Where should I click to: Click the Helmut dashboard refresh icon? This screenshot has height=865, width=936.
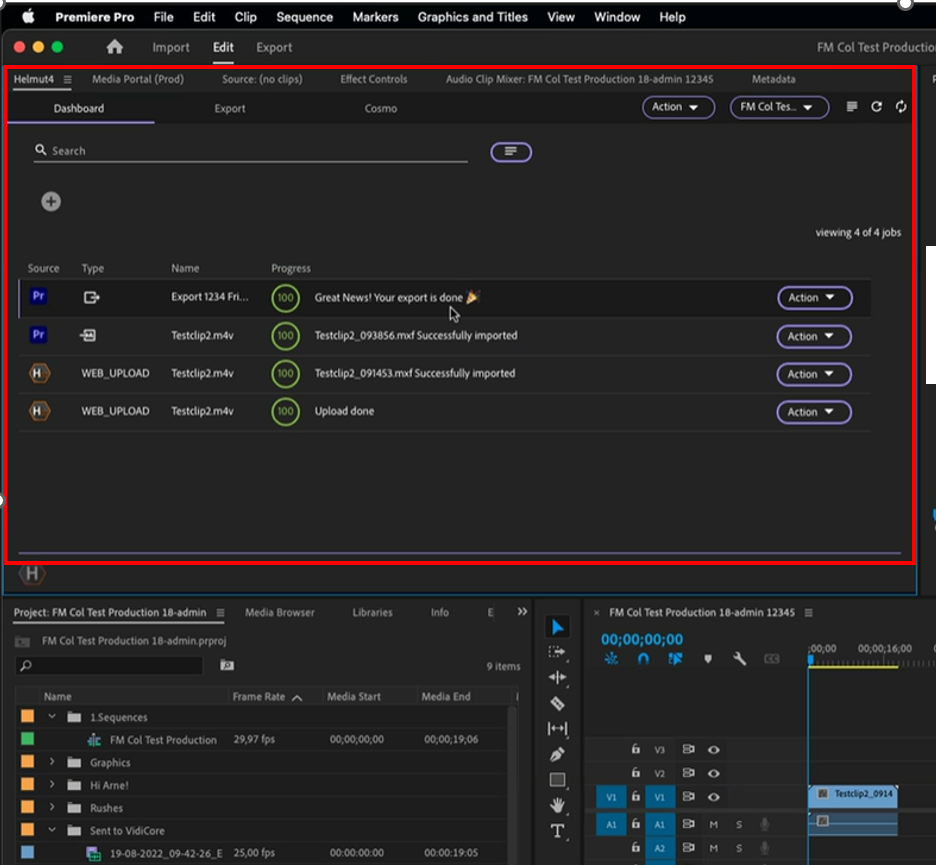pos(876,107)
